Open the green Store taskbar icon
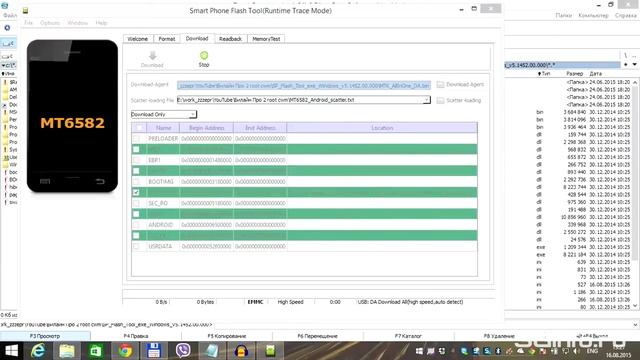640x360 pixels. click(x=96, y=351)
